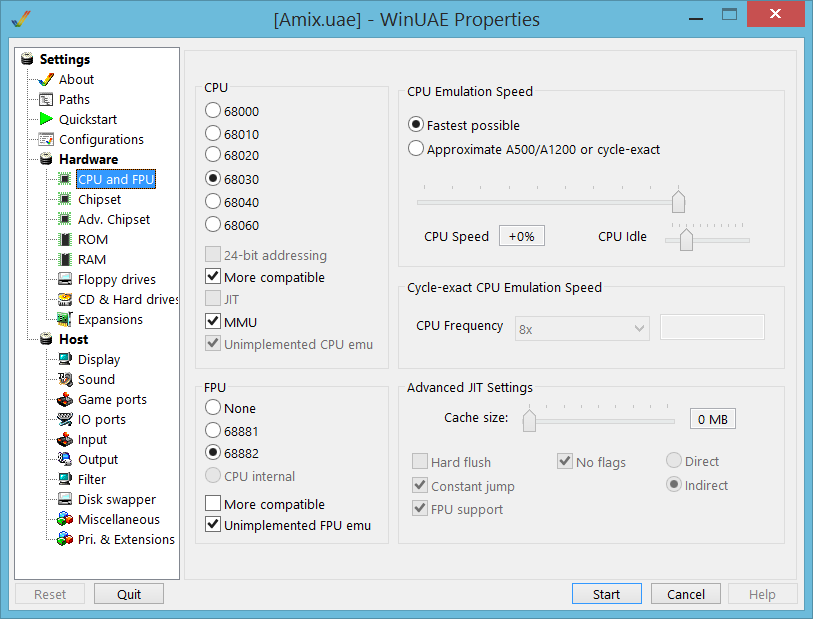Click the Host section drive icon
Image resolution: width=813 pixels, height=619 pixels.
coord(46,339)
